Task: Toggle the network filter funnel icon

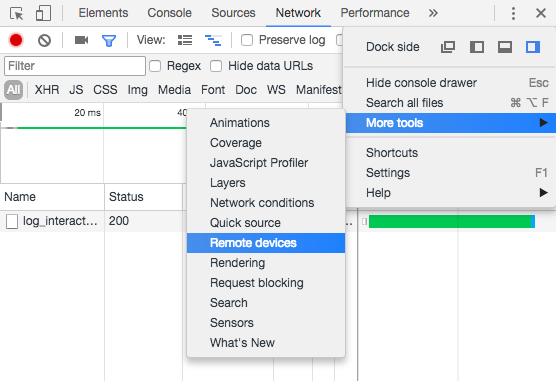Action: tap(109, 40)
